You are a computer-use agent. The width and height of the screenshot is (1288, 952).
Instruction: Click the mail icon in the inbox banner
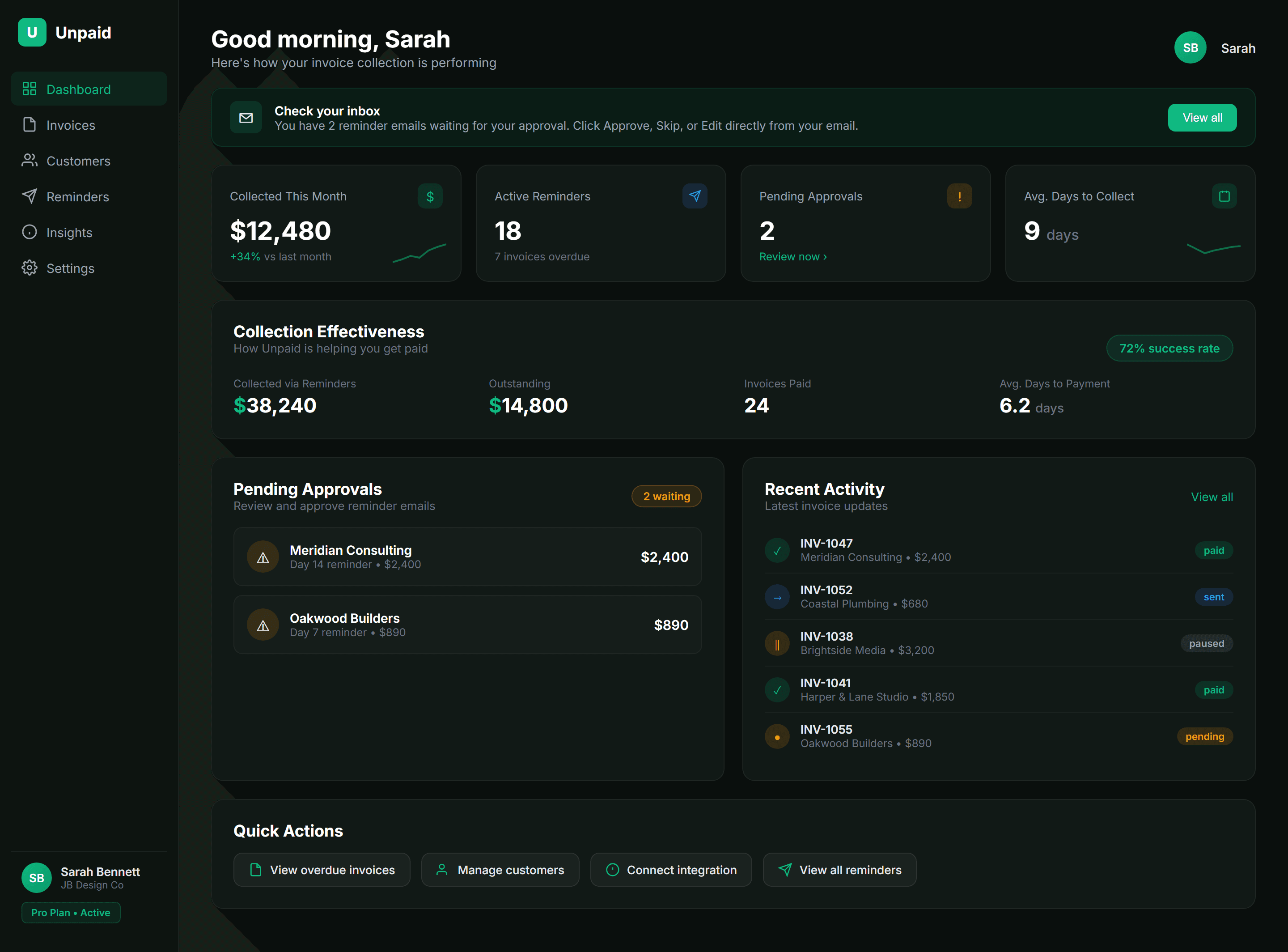point(246,118)
